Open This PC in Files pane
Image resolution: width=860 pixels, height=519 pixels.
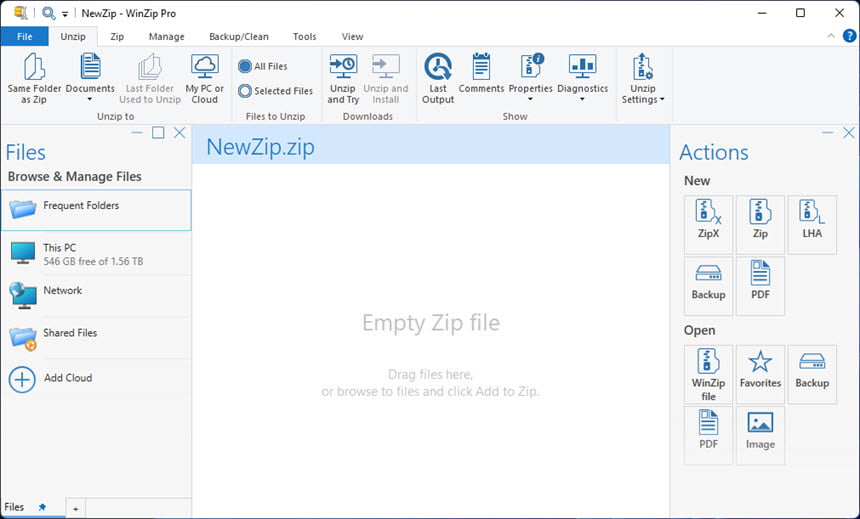[x=96, y=253]
